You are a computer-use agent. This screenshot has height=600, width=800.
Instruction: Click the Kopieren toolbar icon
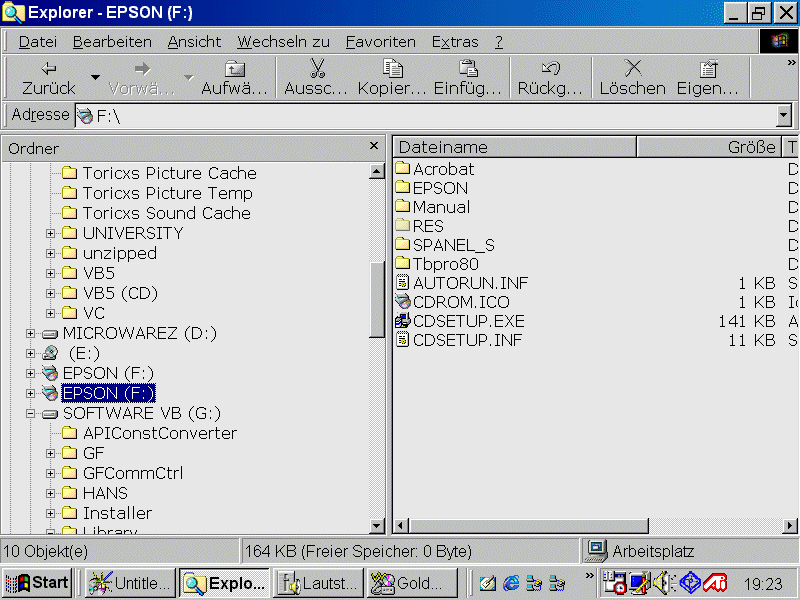click(392, 68)
